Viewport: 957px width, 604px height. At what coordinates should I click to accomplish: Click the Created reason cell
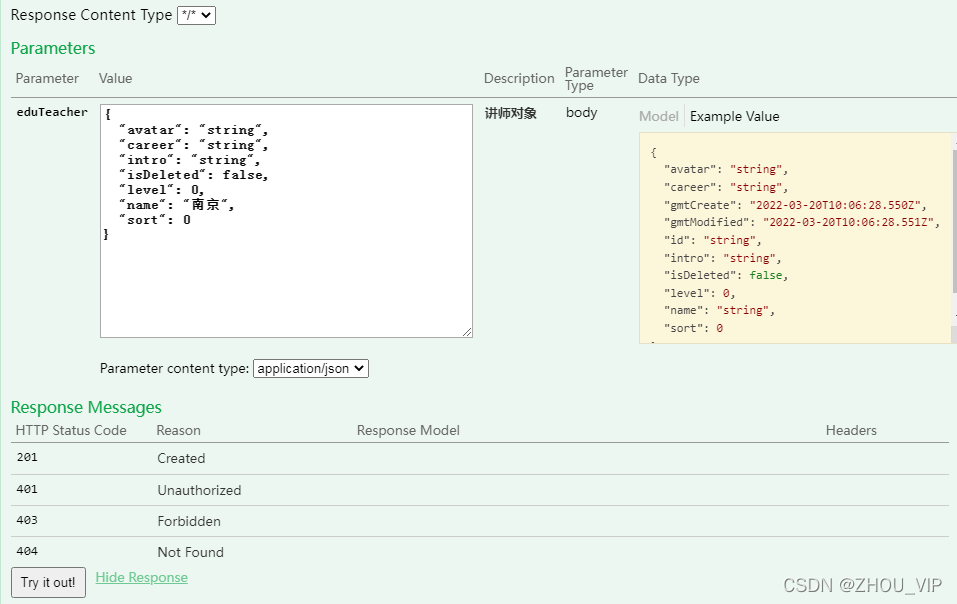[181, 458]
